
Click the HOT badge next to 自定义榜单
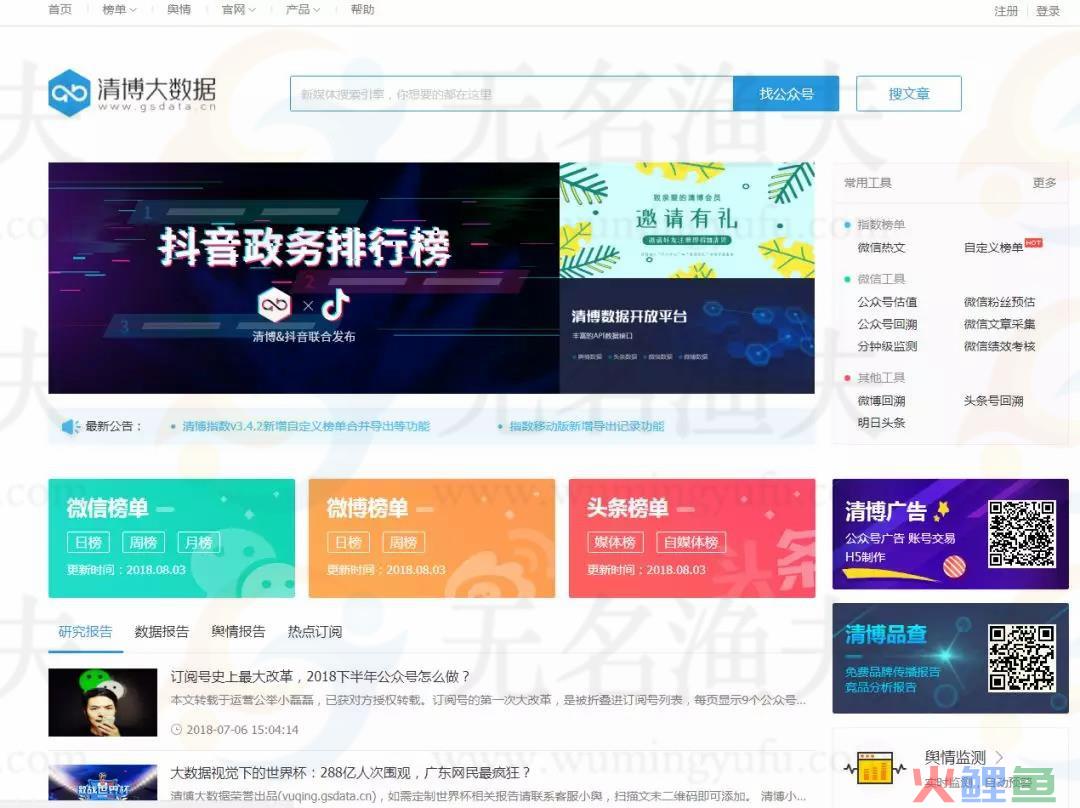click(1033, 242)
